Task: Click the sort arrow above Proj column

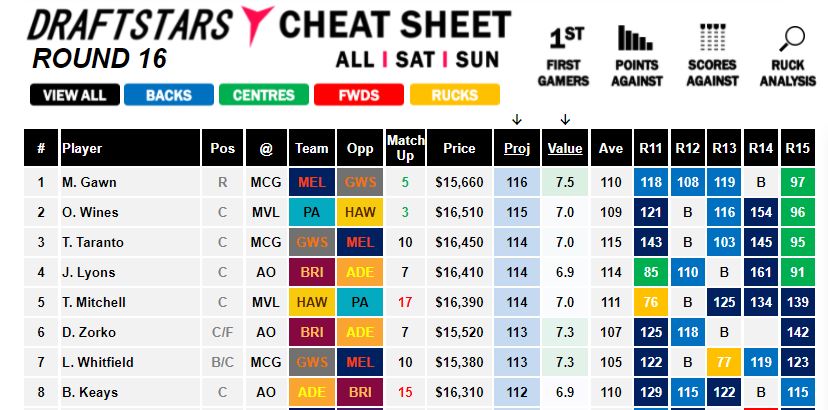Action: tap(517, 120)
